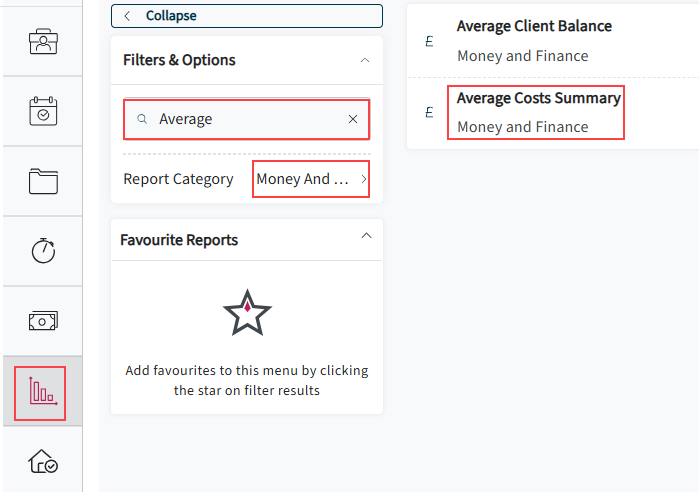The width and height of the screenshot is (699, 492).
Task: Click the Collapse panel button
Action: click(247, 16)
